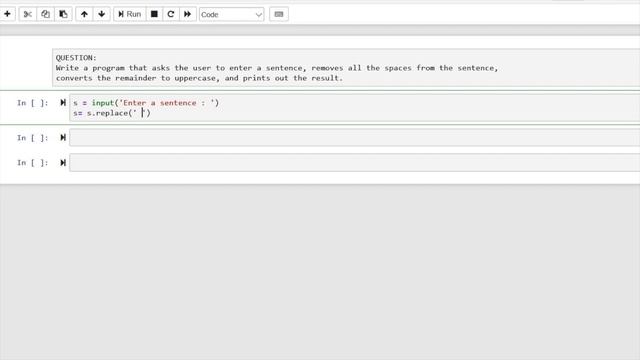Screen dimensions: 640x360
Task: Insert a new cell with the plus icon
Action: pyautogui.click(x=7, y=14)
